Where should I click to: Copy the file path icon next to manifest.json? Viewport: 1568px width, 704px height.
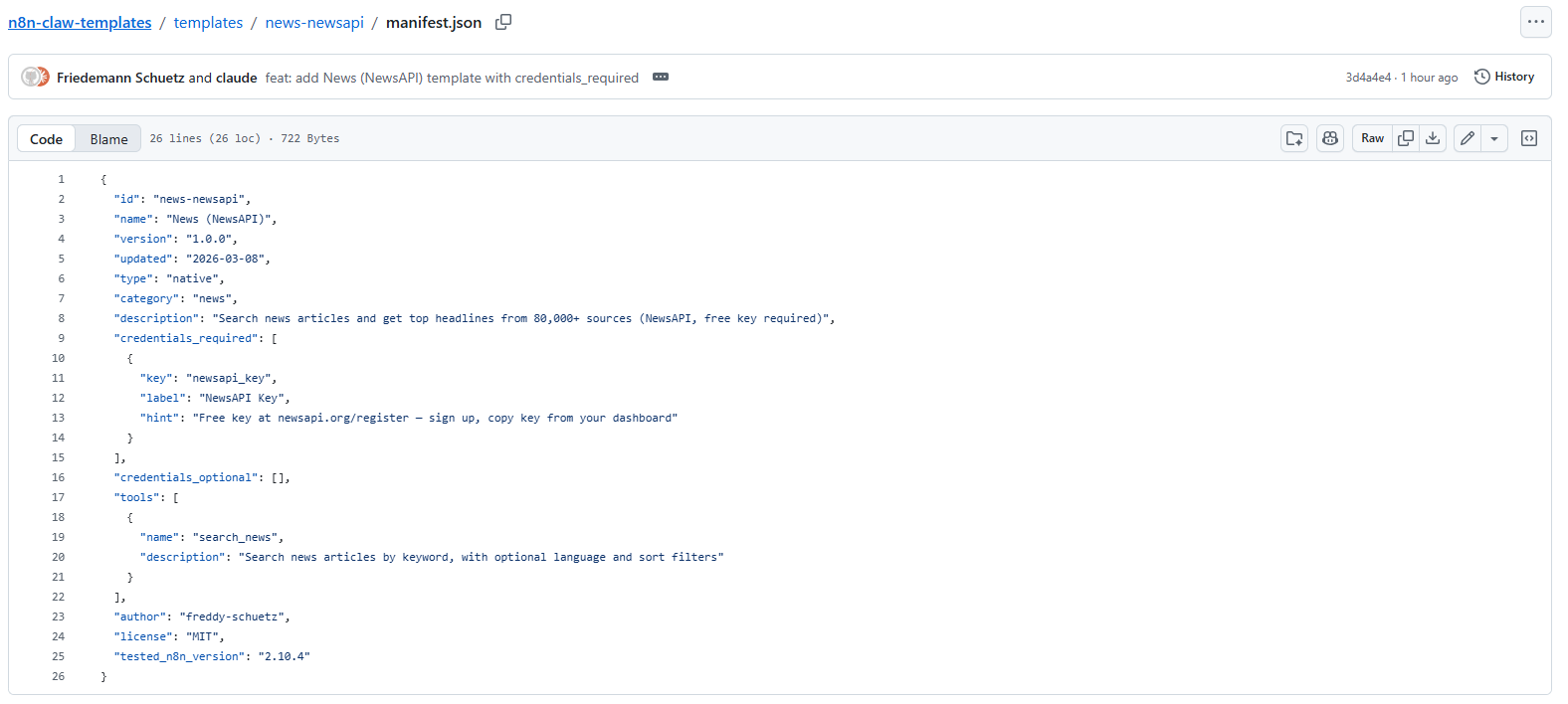503,22
